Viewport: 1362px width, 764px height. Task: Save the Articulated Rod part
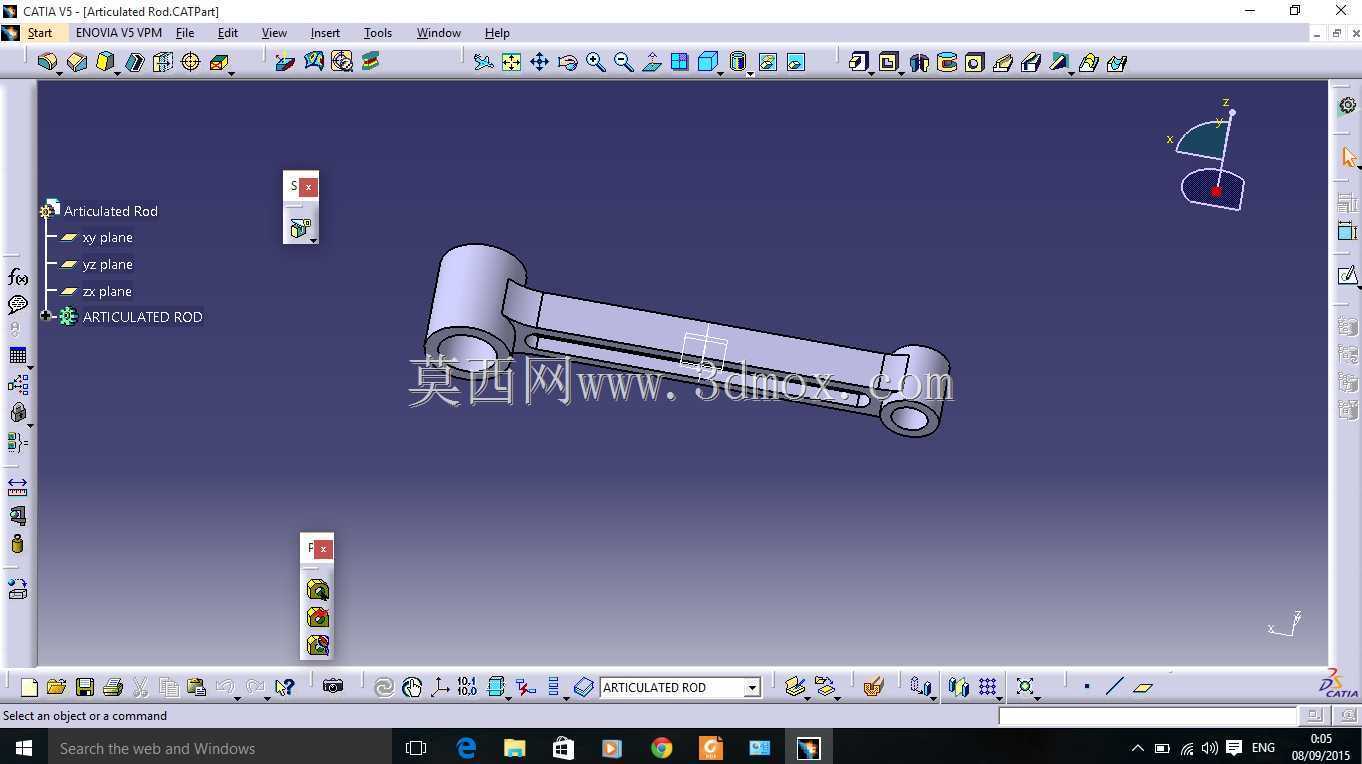(x=84, y=687)
